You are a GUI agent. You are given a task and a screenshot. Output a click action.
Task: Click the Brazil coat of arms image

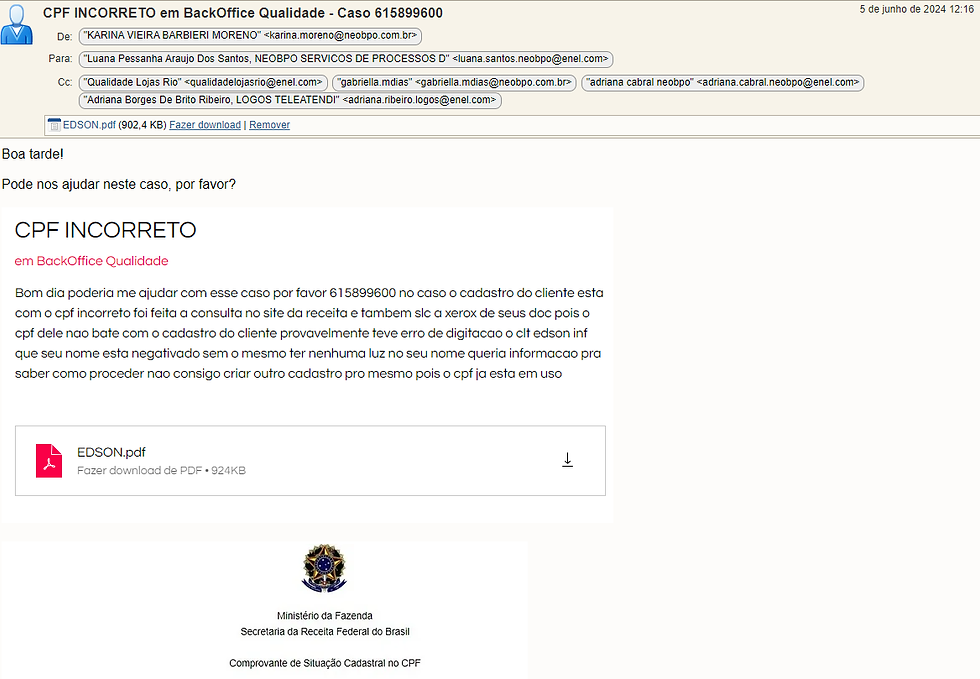(324, 568)
